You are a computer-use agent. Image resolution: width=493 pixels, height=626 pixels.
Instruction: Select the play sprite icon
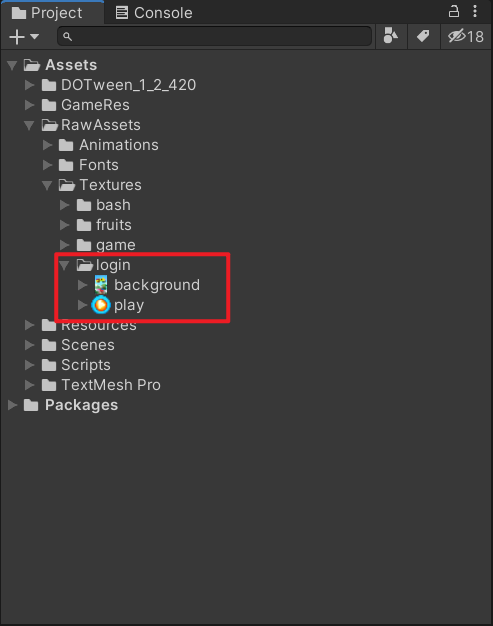point(101,305)
